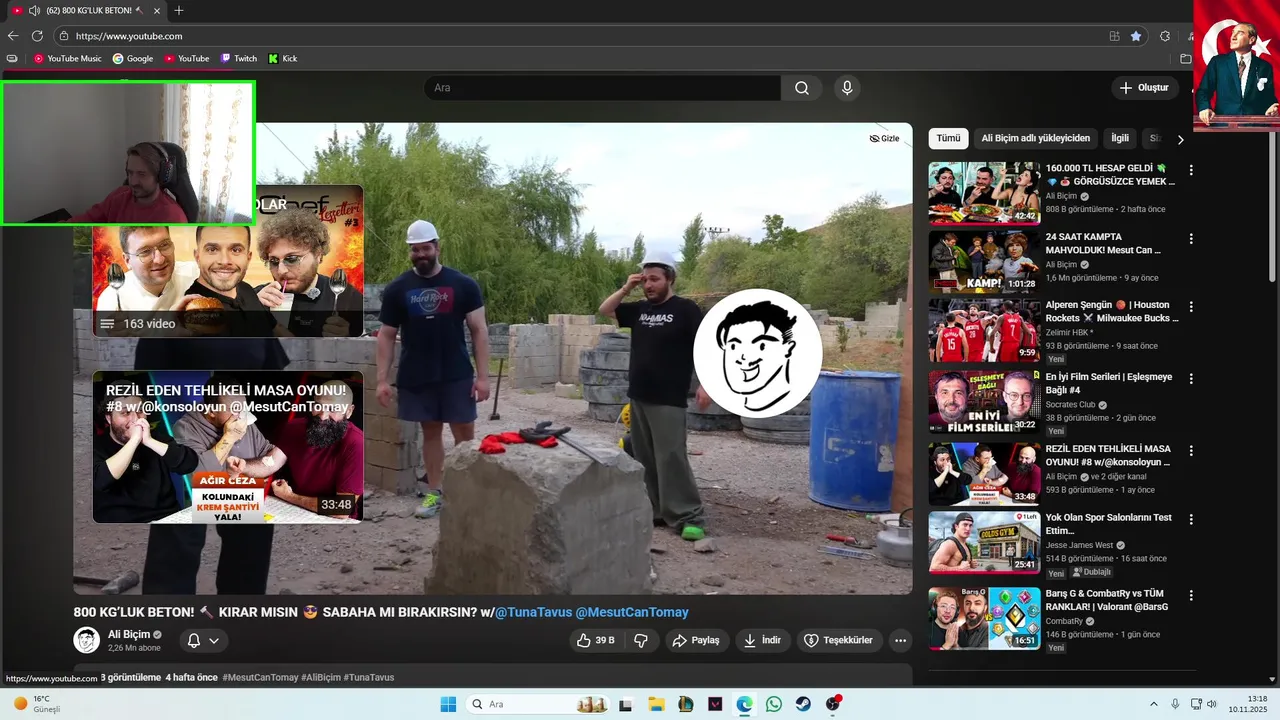Open the #AliBiçim hashtag
Screen dimensions: 1280x720
[320, 677]
